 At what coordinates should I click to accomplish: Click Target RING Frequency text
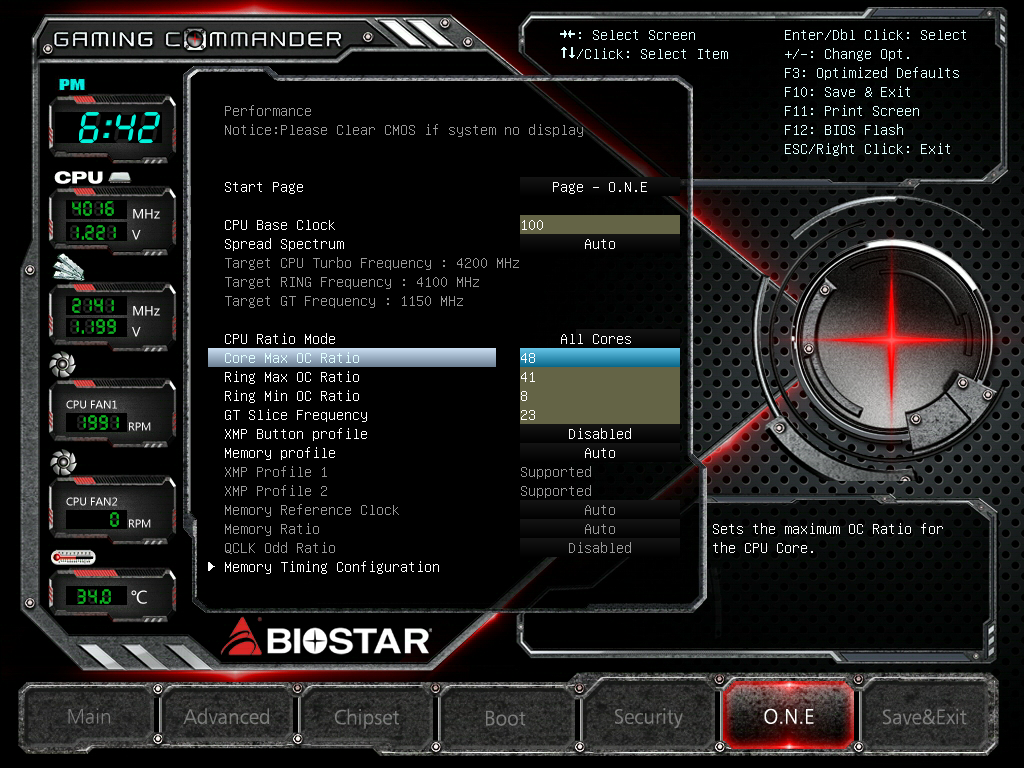pyautogui.click(x=352, y=281)
